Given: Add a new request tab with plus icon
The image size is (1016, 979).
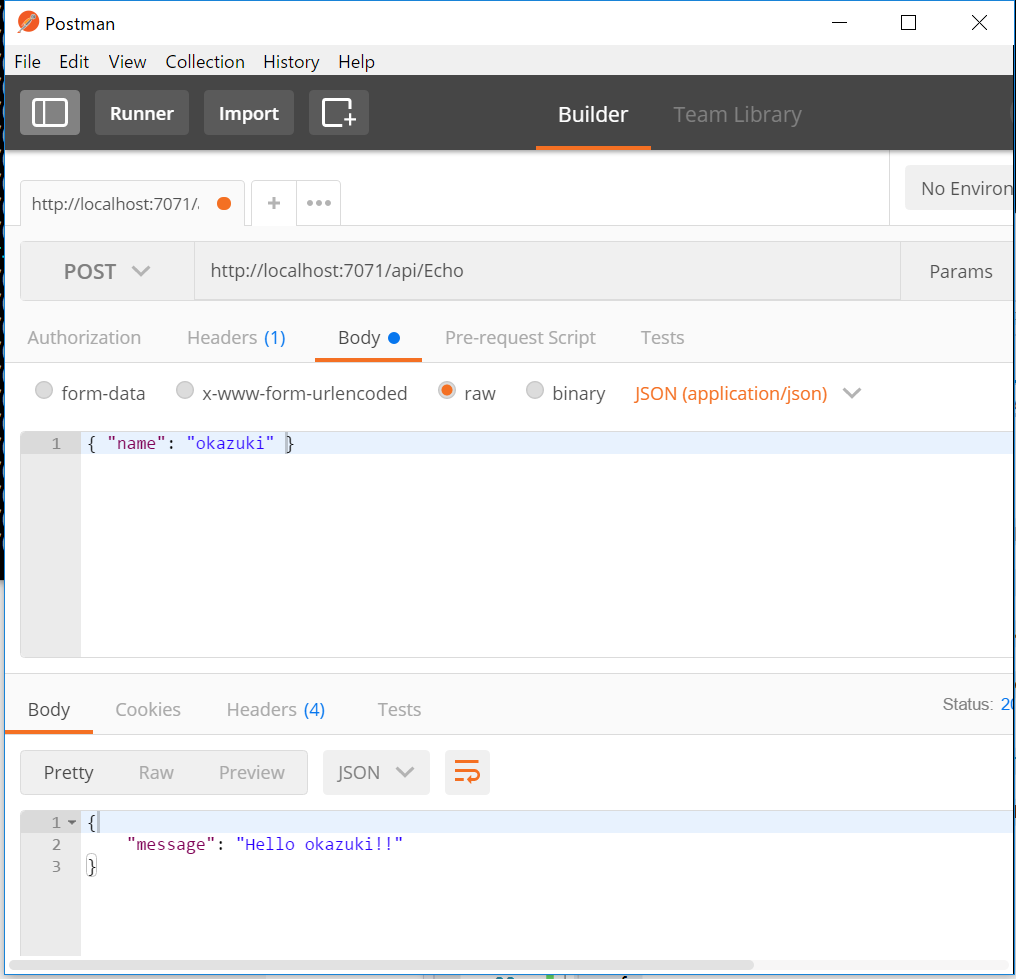Looking at the screenshot, I should (274, 203).
